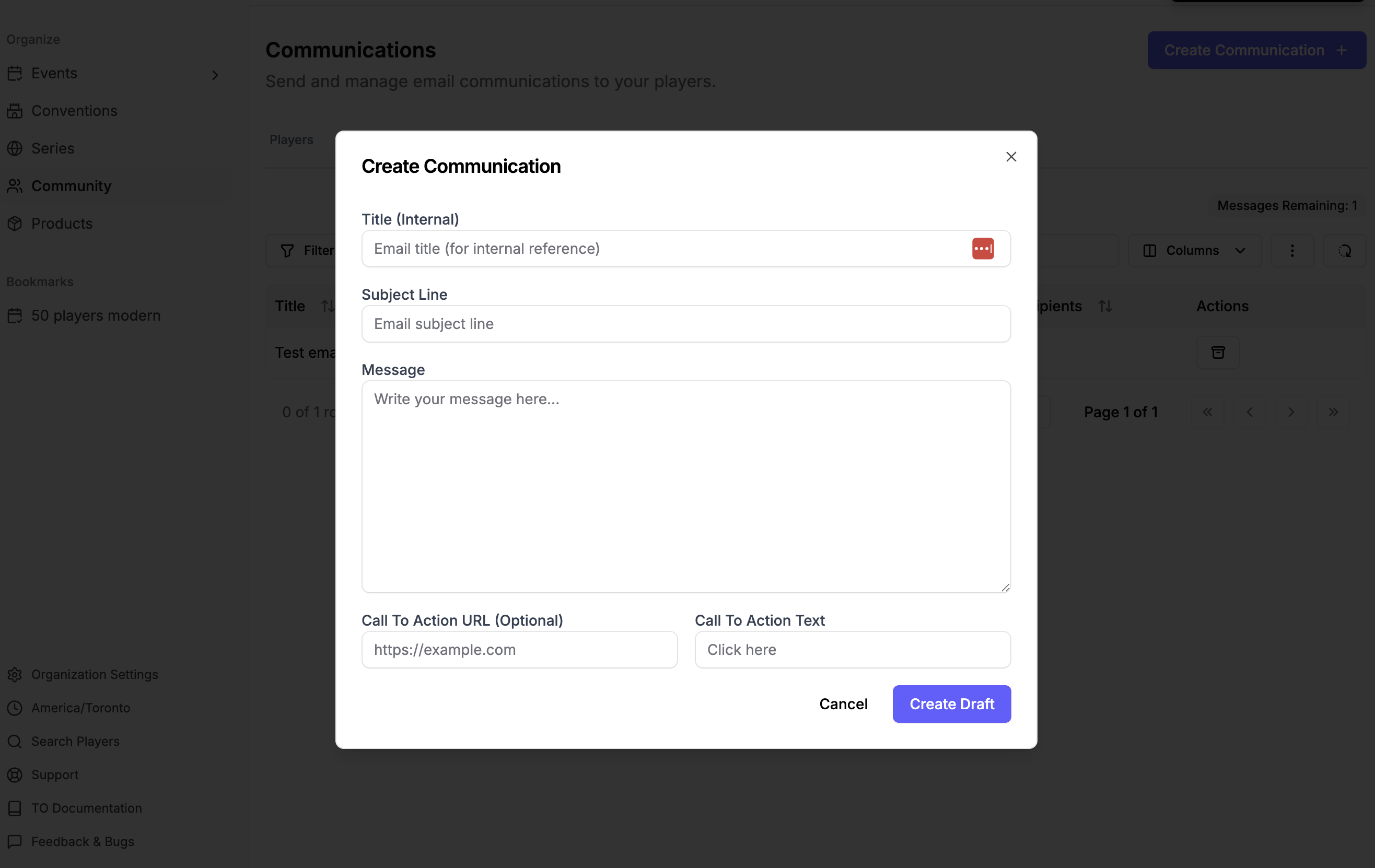The width and height of the screenshot is (1375, 868).
Task: Click the archive icon in Actions column
Action: pyautogui.click(x=1218, y=353)
